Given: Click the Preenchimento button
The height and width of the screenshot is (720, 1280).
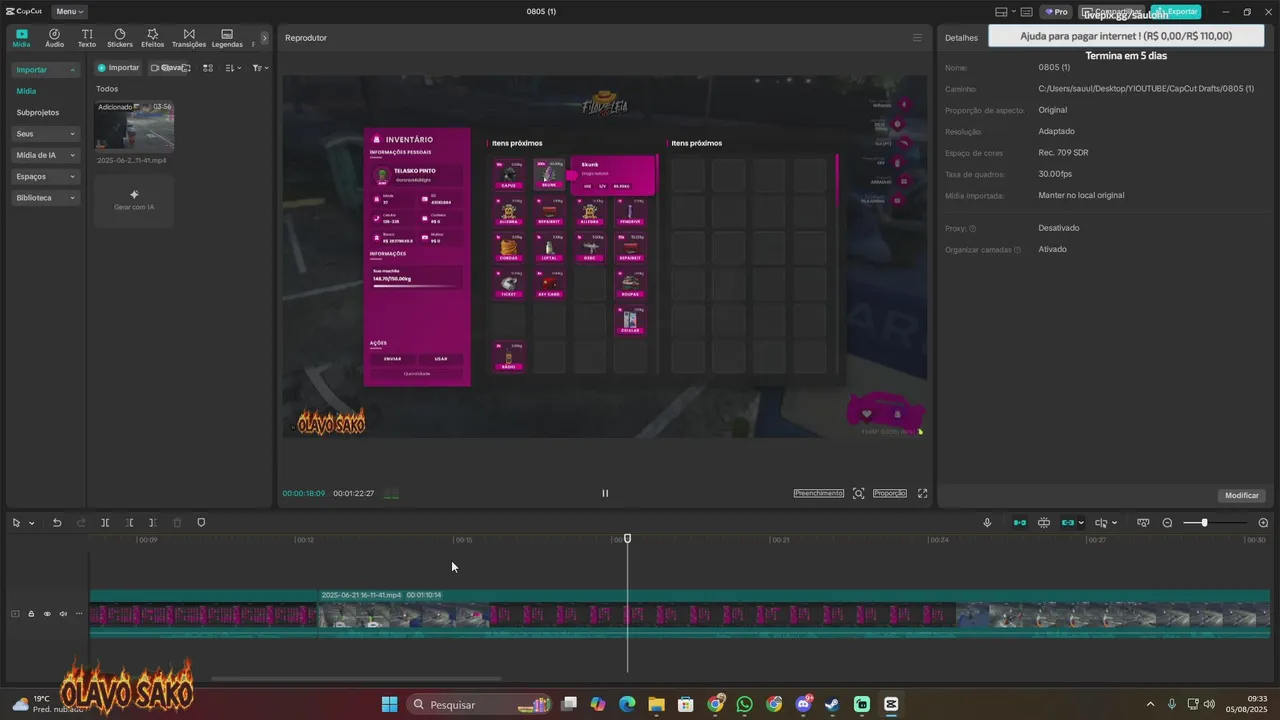Looking at the screenshot, I should 819,493.
